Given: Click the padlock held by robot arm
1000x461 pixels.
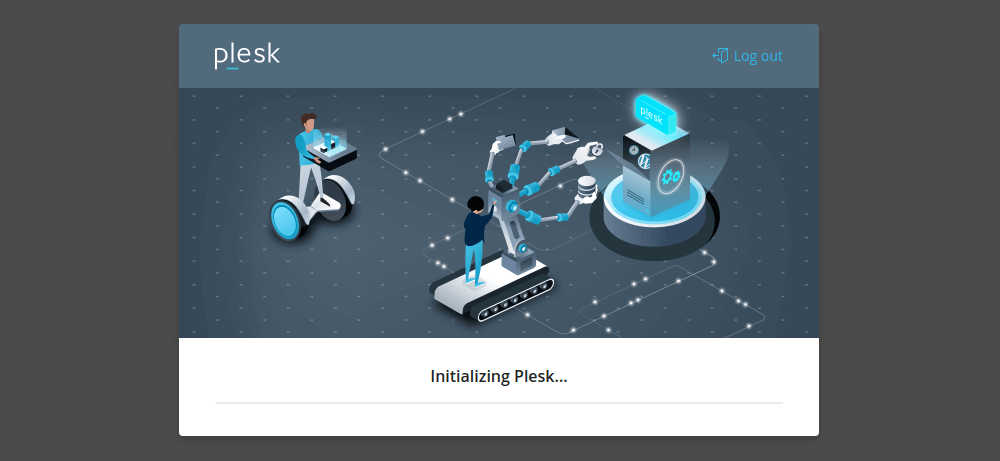Looking at the screenshot, I should (596, 150).
